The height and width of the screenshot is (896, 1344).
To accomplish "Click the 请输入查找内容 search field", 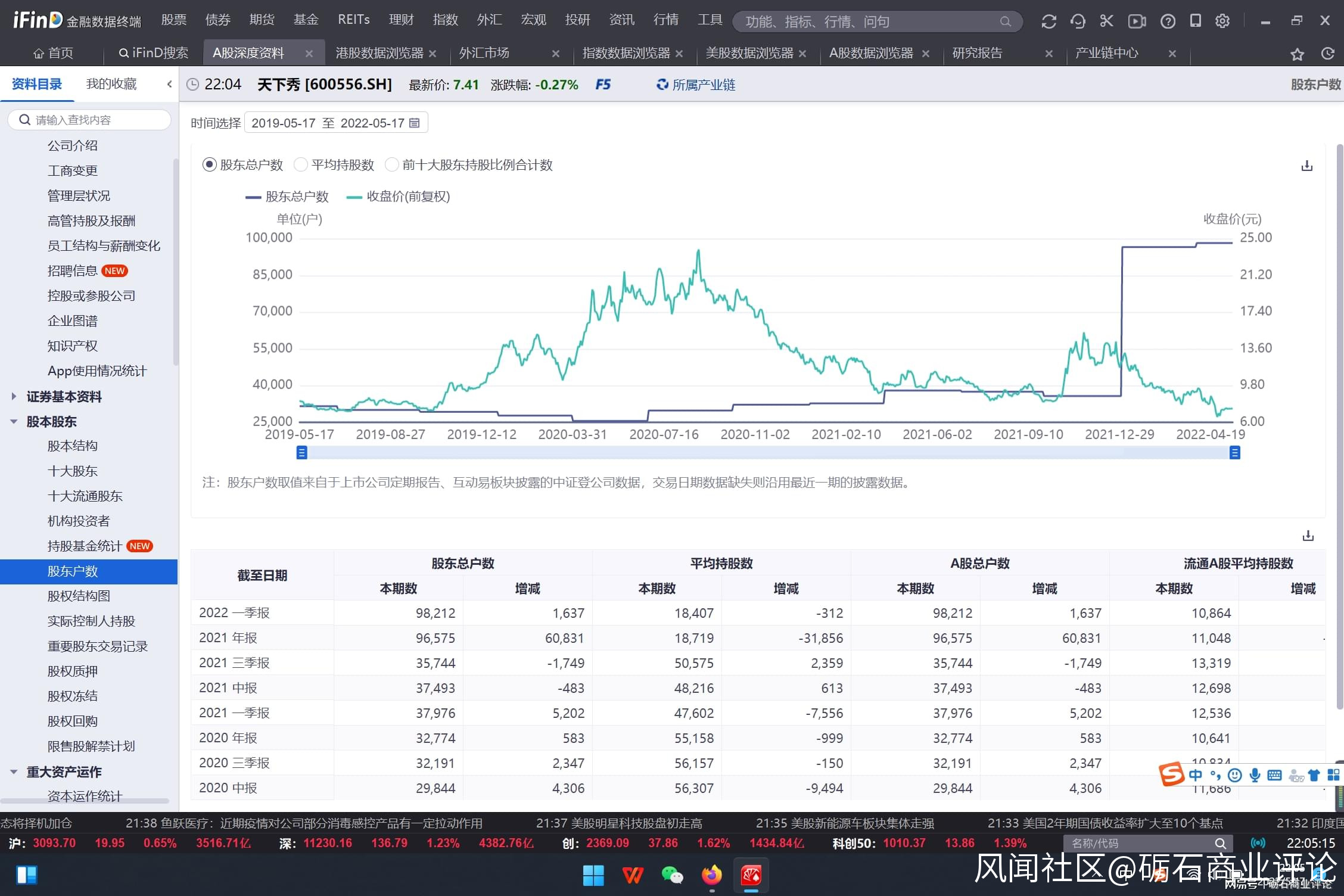I will [89, 120].
